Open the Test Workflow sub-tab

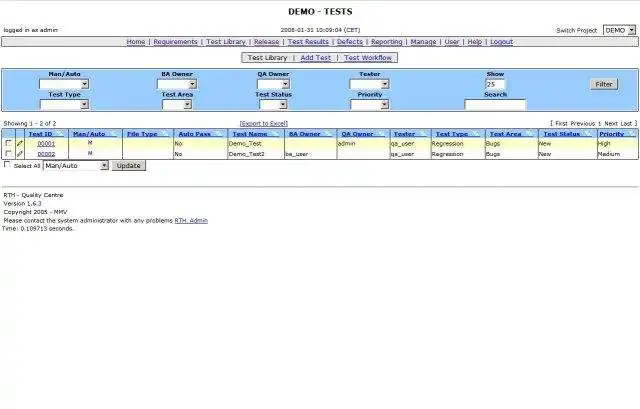[x=368, y=58]
